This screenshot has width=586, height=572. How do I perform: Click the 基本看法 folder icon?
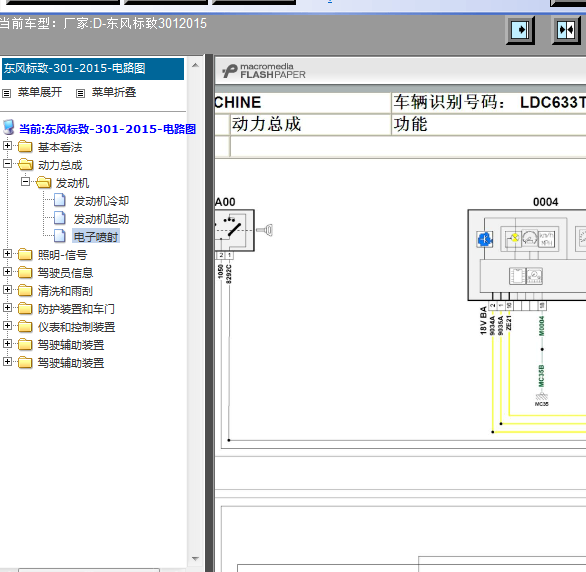point(25,146)
